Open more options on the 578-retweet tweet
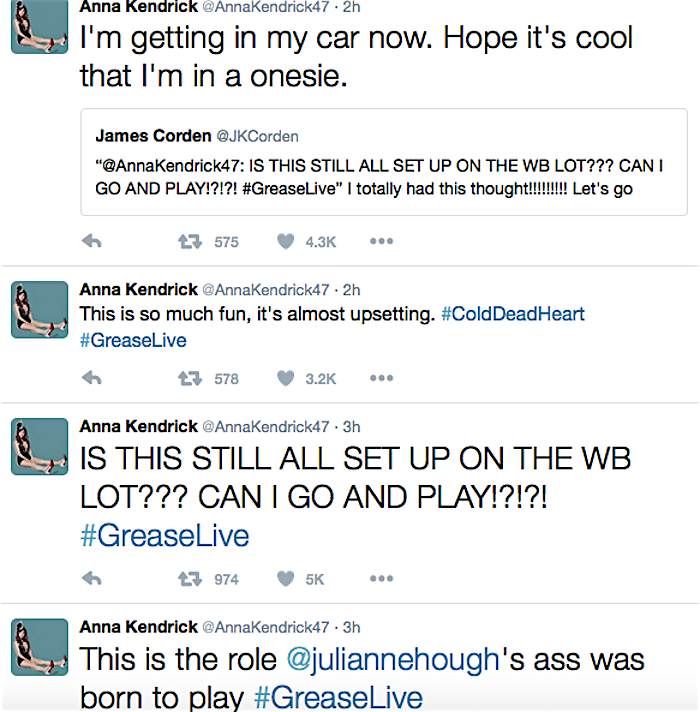This screenshot has height=712, width=700. [381, 378]
